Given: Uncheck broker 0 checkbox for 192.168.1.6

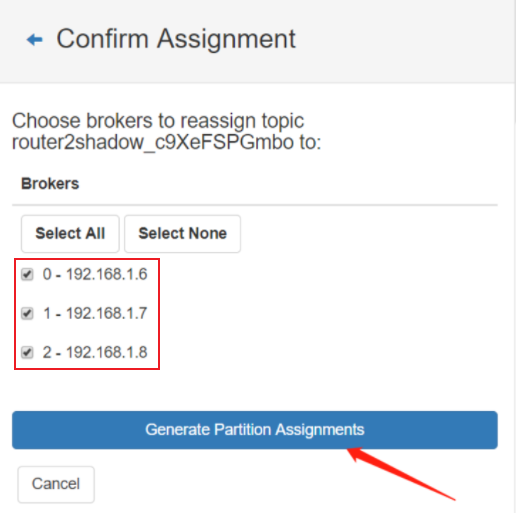Looking at the screenshot, I should (x=27, y=275).
